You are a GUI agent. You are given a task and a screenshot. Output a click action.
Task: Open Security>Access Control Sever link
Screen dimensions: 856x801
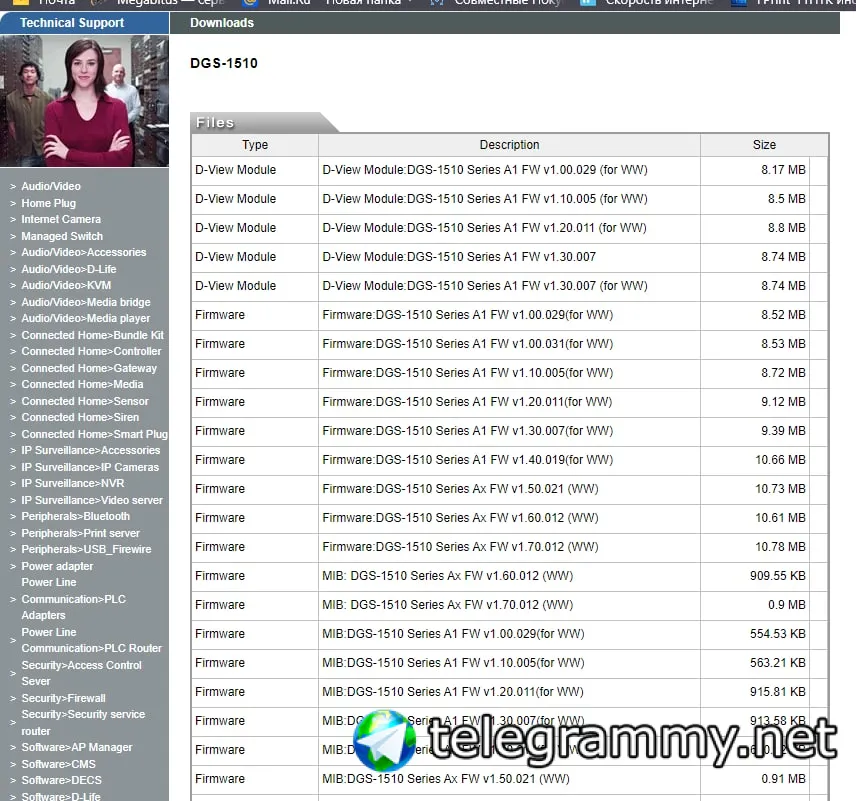[x=81, y=673]
